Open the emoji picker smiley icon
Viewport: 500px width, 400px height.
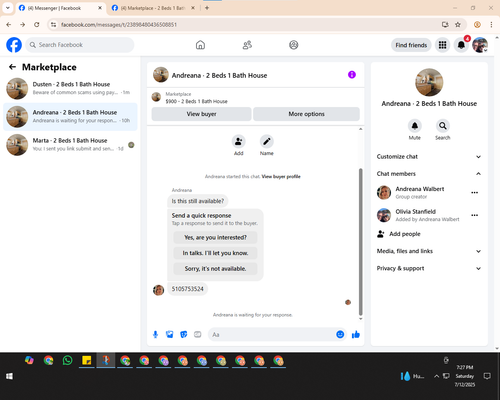point(340,334)
